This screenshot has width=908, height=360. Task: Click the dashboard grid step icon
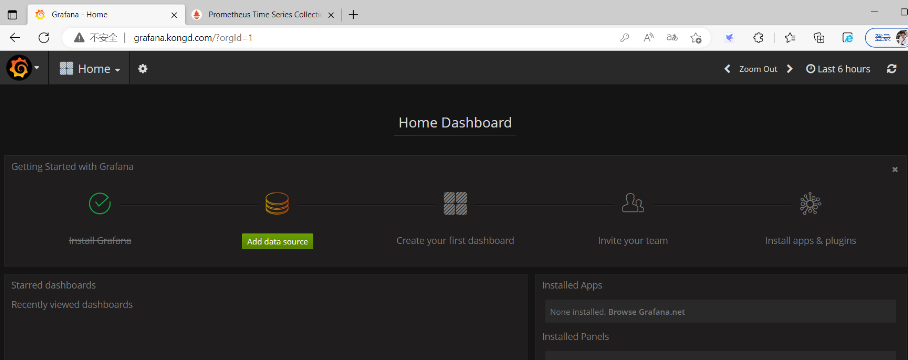tap(455, 204)
